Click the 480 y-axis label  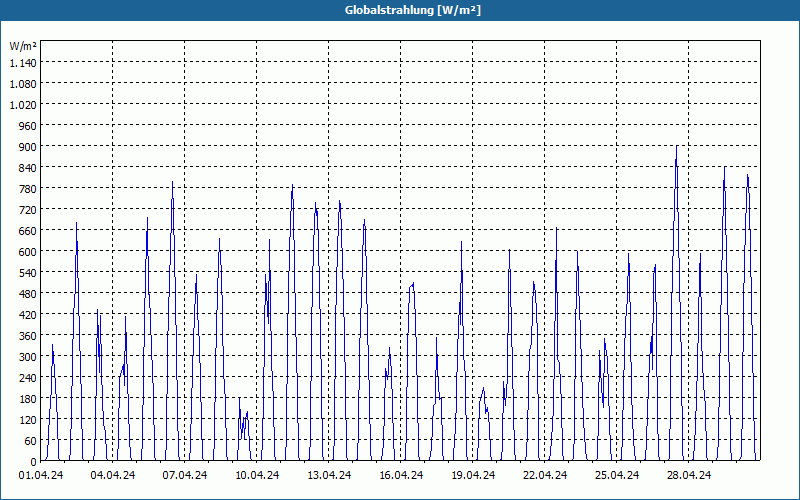click(x=28, y=293)
